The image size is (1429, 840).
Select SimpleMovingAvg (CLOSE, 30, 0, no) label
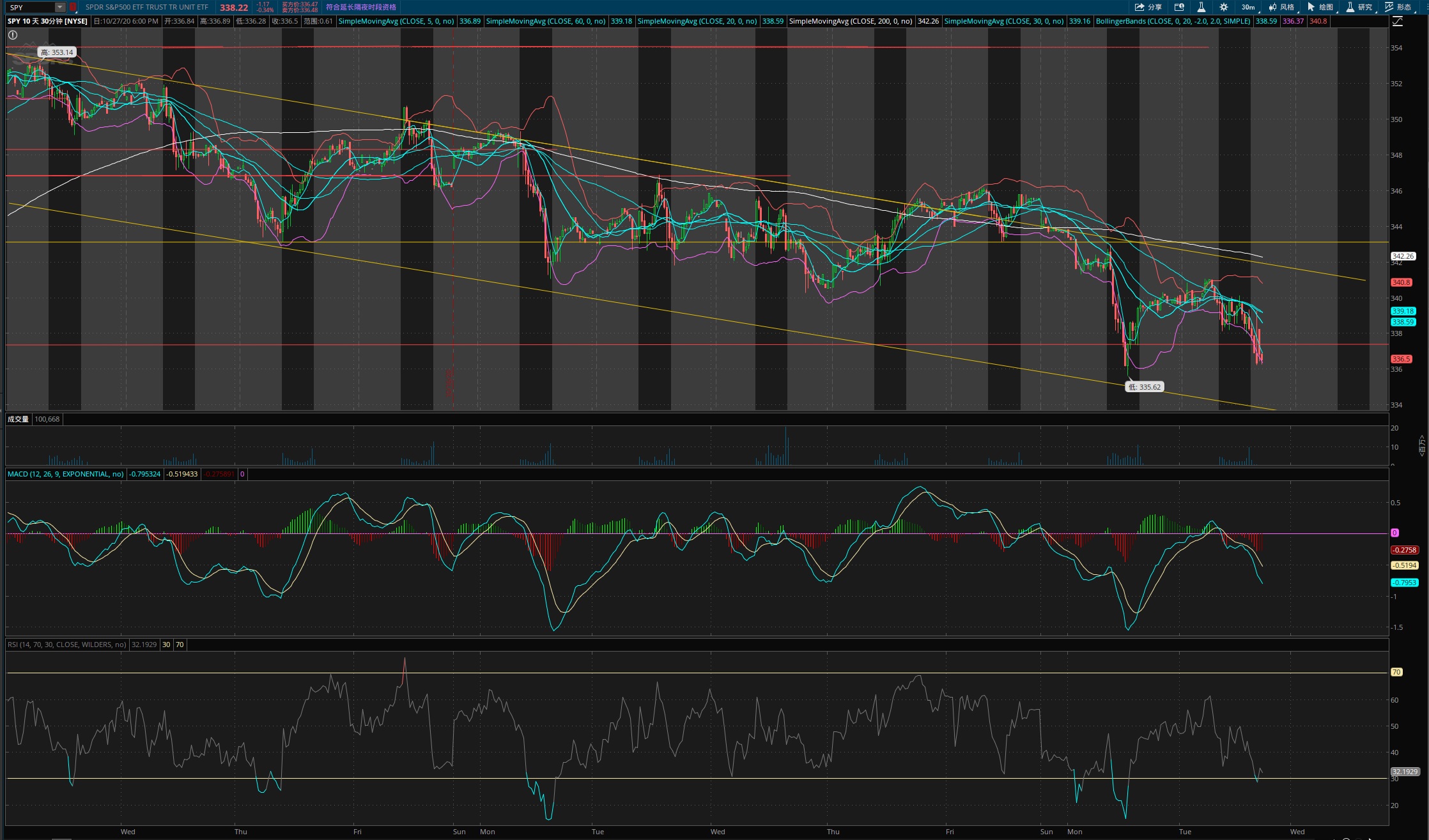coord(1004,21)
